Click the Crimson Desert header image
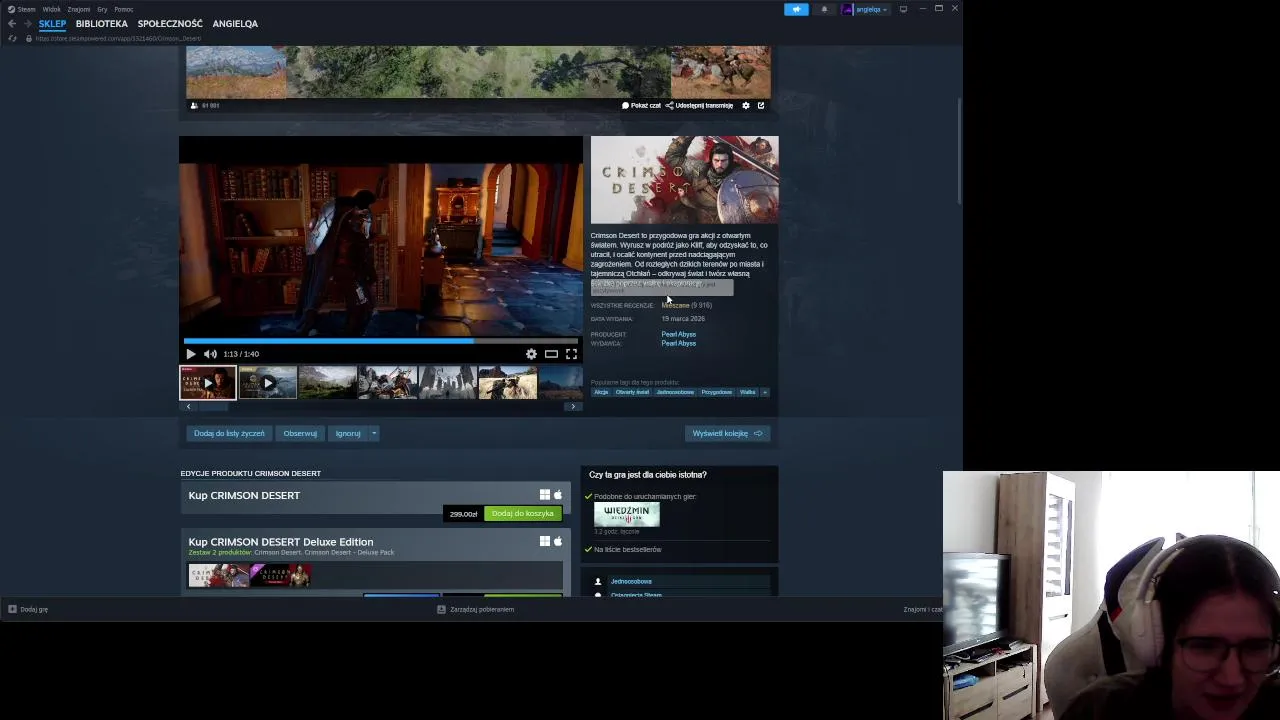Image resolution: width=1280 pixels, height=720 pixels. click(684, 180)
